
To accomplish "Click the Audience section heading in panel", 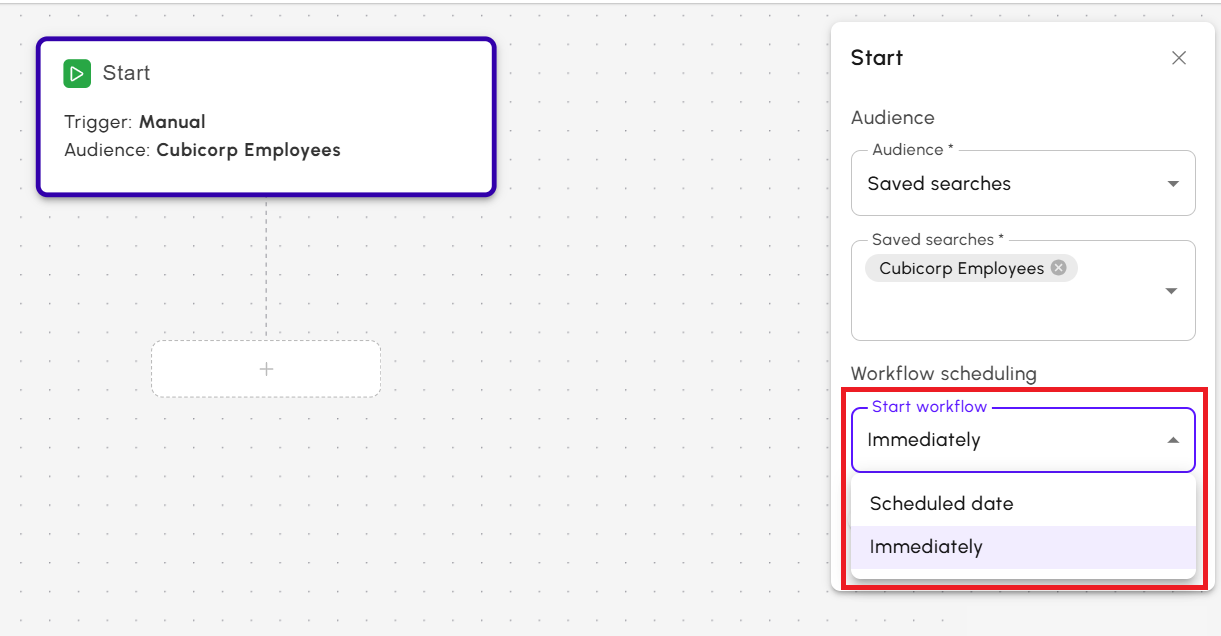I will [x=892, y=118].
